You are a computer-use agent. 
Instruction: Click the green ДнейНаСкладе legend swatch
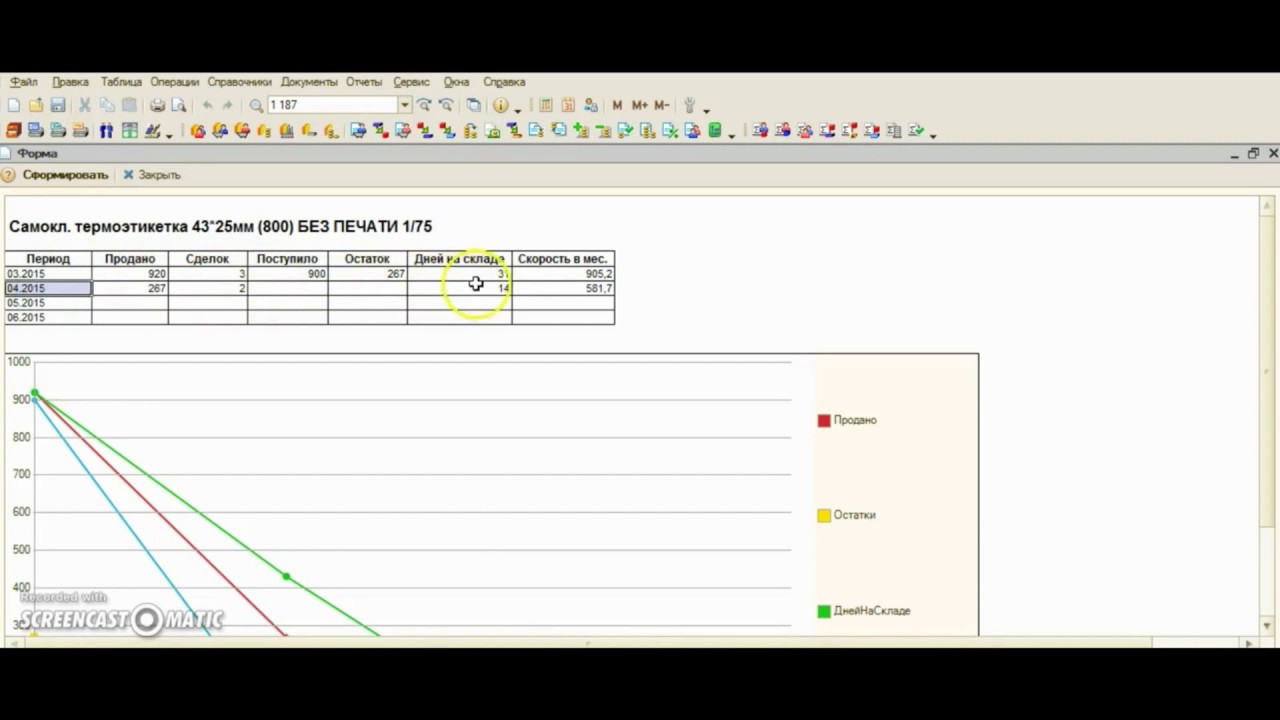click(x=824, y=611)
